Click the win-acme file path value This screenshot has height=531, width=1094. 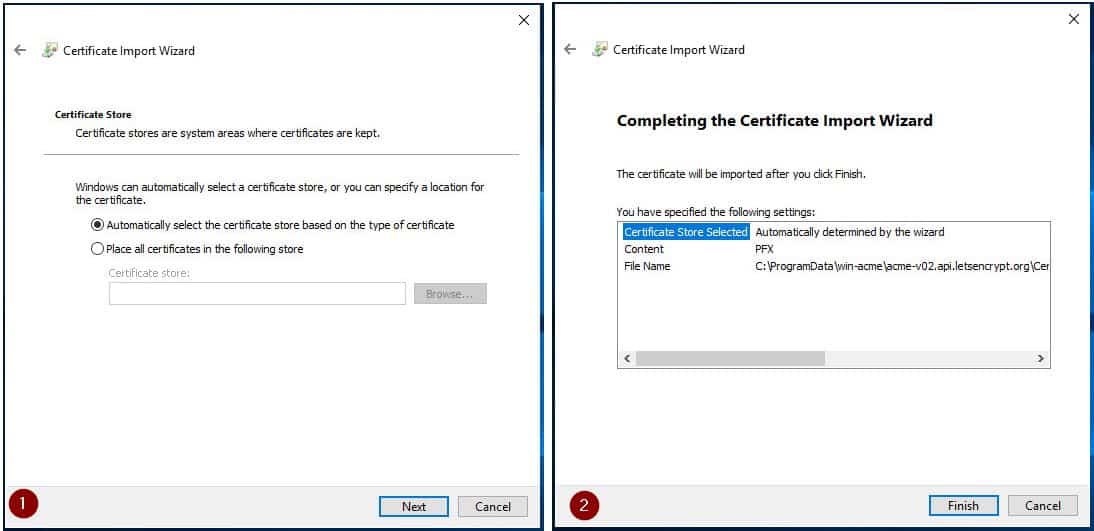click(901, 267)
